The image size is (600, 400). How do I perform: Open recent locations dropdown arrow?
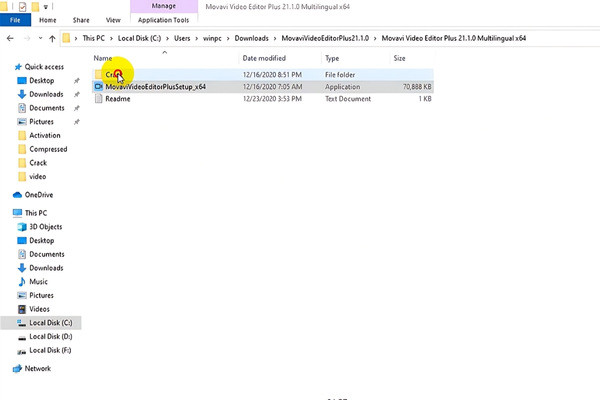(40, 38)
